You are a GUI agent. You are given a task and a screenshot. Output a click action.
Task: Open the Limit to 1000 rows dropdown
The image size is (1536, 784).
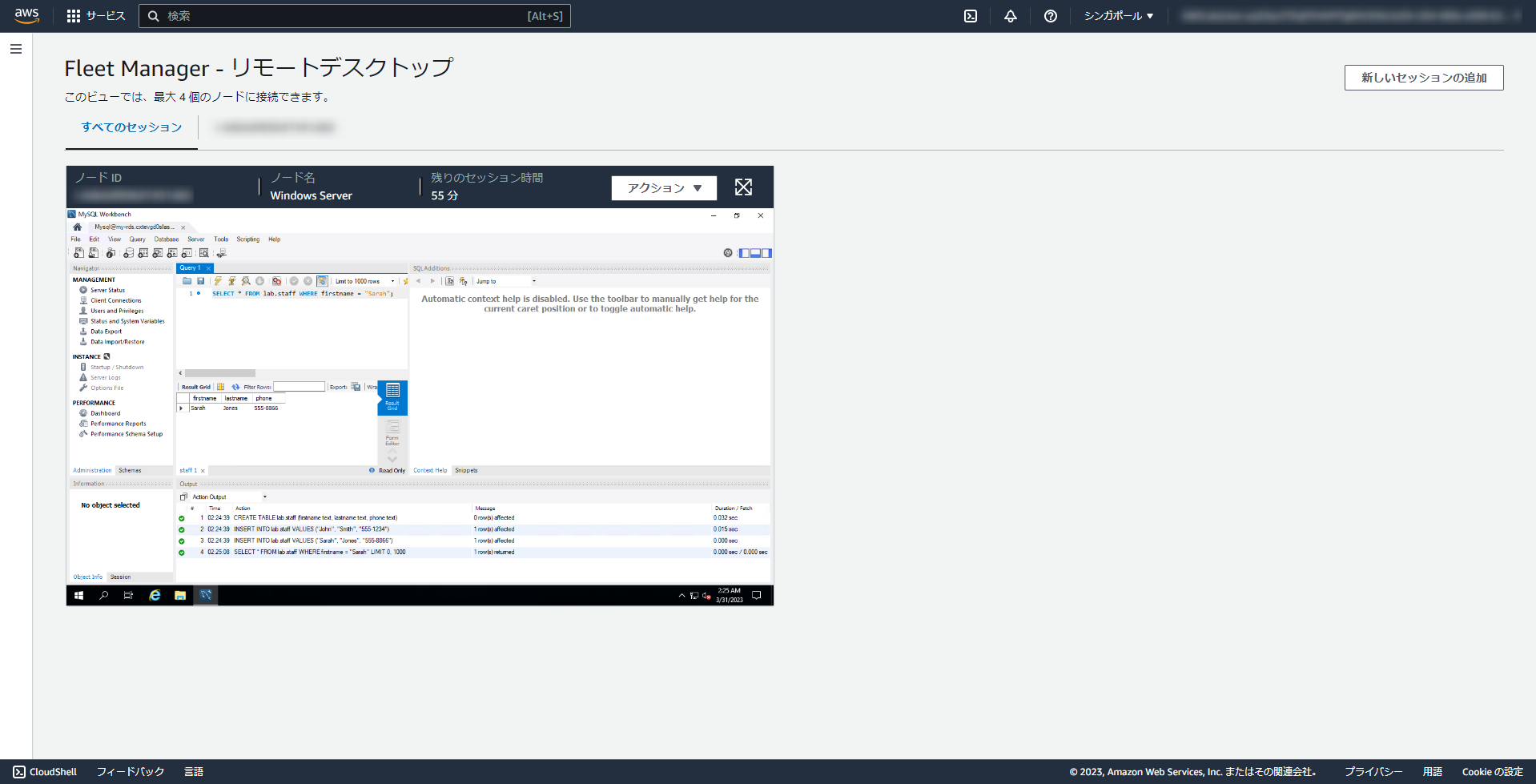[x=393, y=281]
